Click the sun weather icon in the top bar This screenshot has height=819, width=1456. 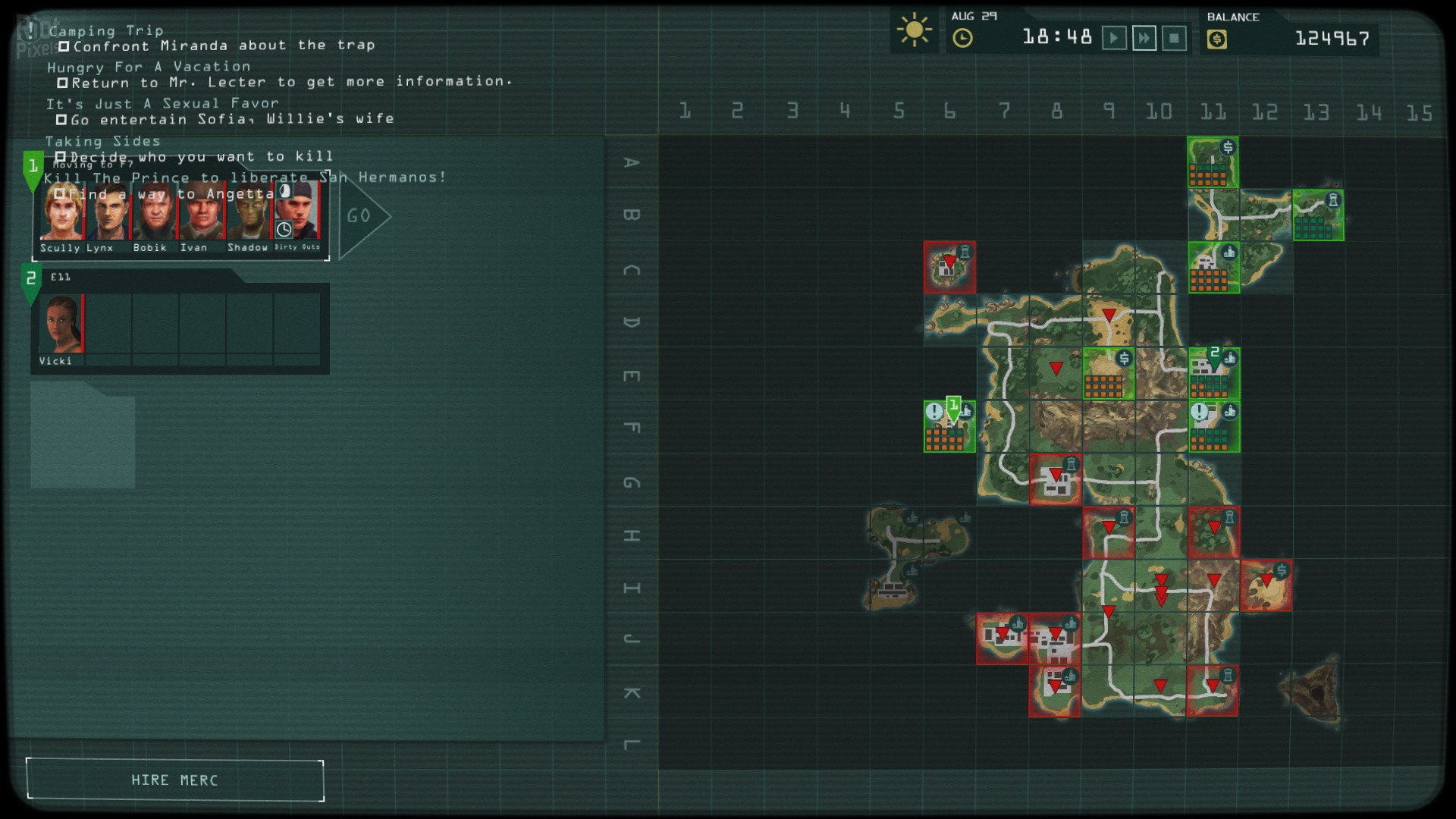tap(915, 31)
